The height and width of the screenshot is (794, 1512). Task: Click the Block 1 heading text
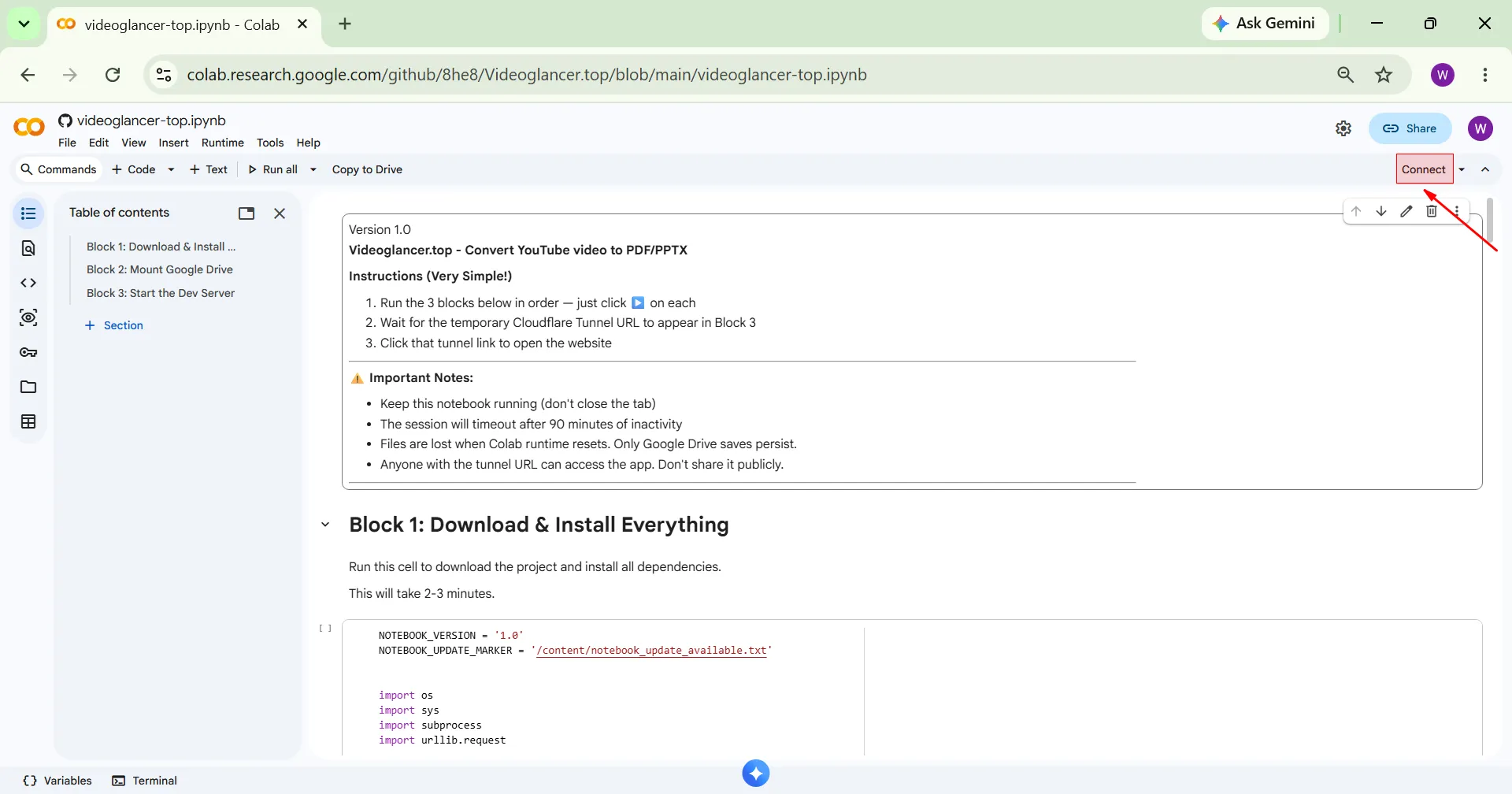539,525
